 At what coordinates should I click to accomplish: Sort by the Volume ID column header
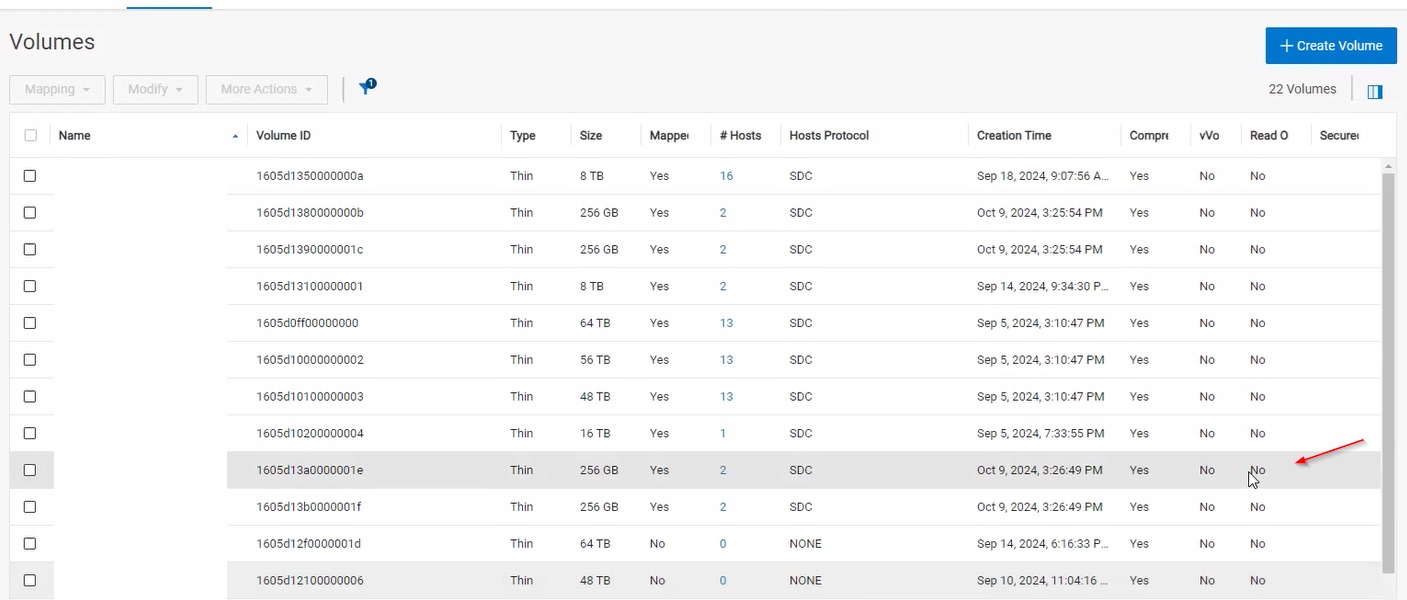(x=283, y=136)
